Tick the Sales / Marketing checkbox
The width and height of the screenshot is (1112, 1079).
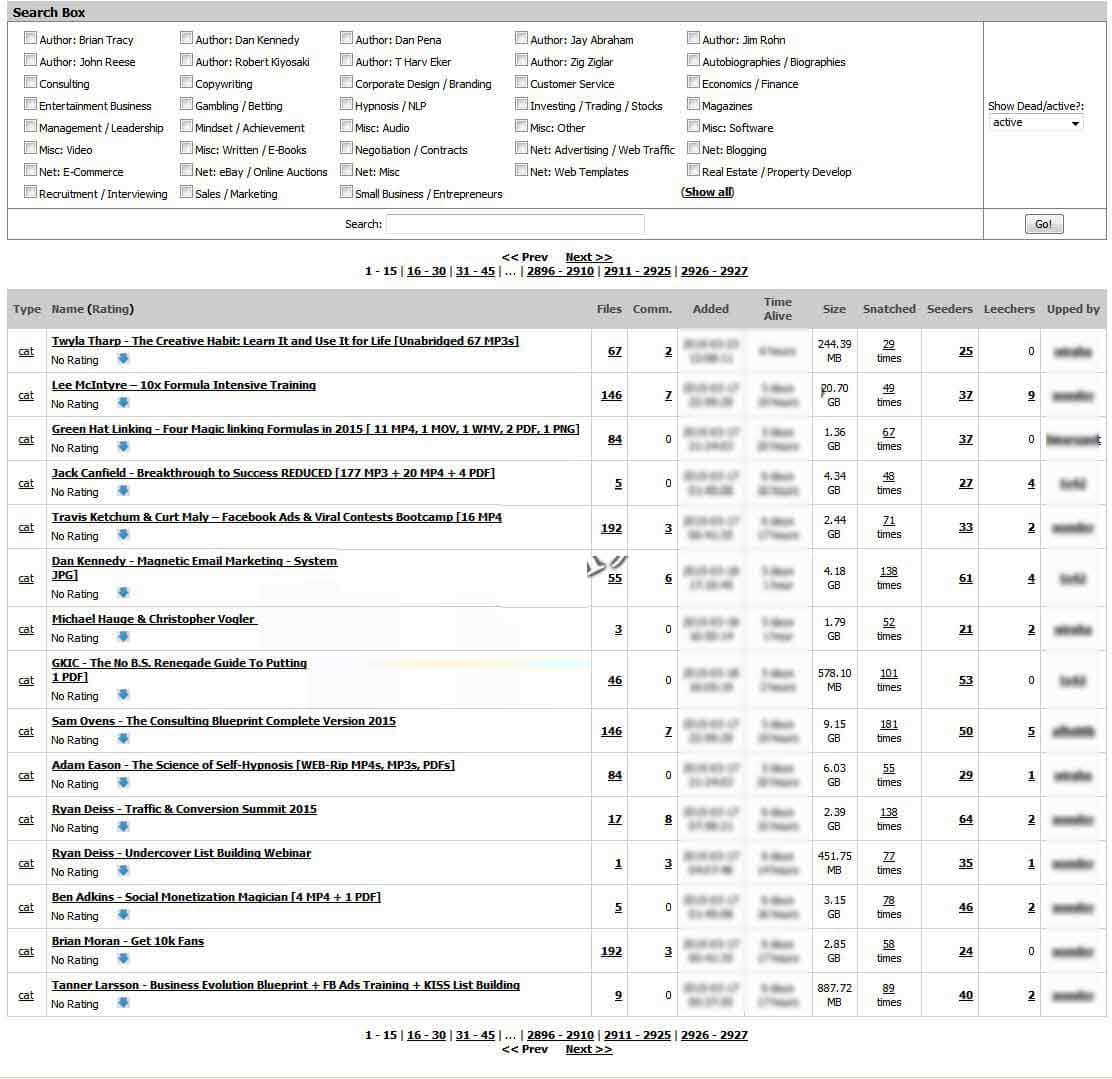point(187,192)
